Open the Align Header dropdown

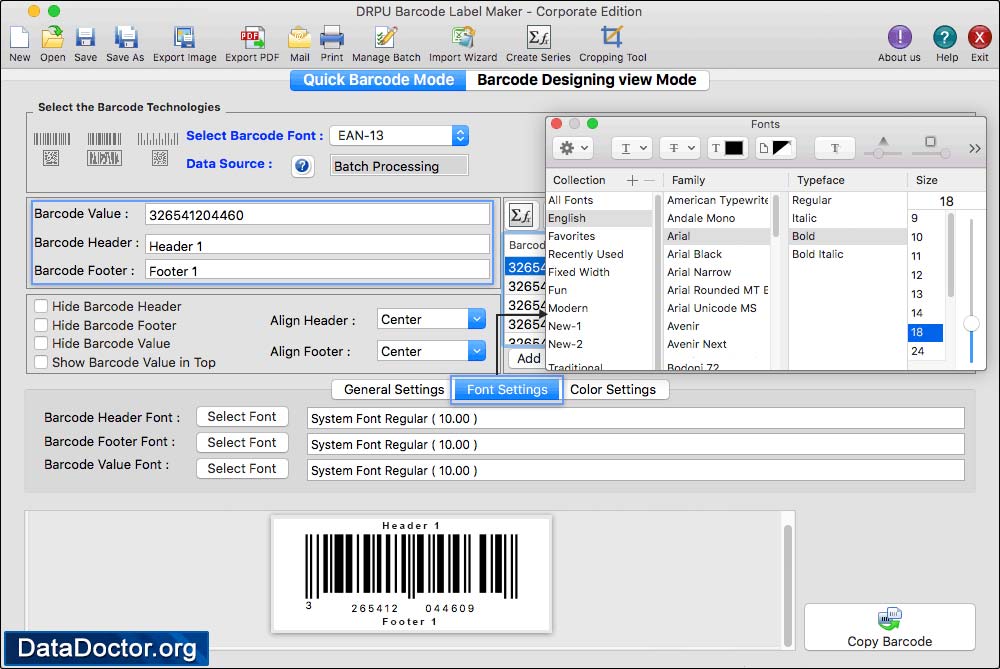[432, 319]
